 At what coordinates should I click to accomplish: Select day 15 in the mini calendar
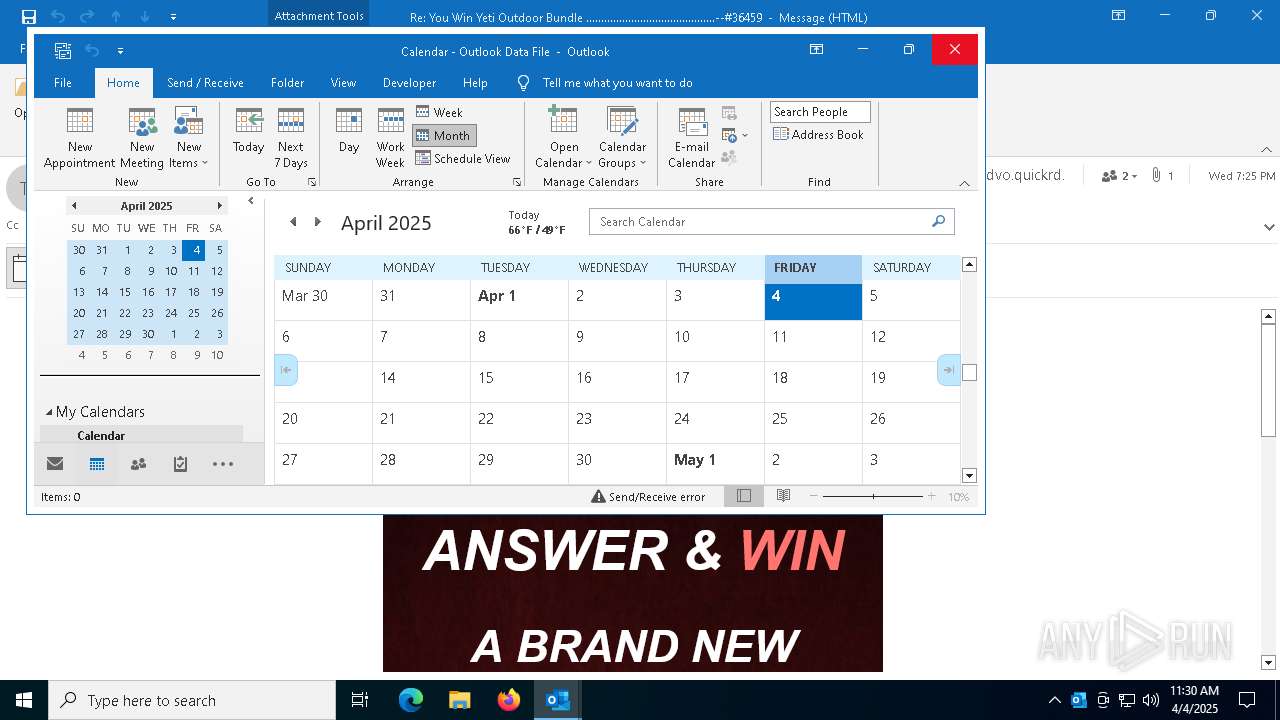(125, 292)
